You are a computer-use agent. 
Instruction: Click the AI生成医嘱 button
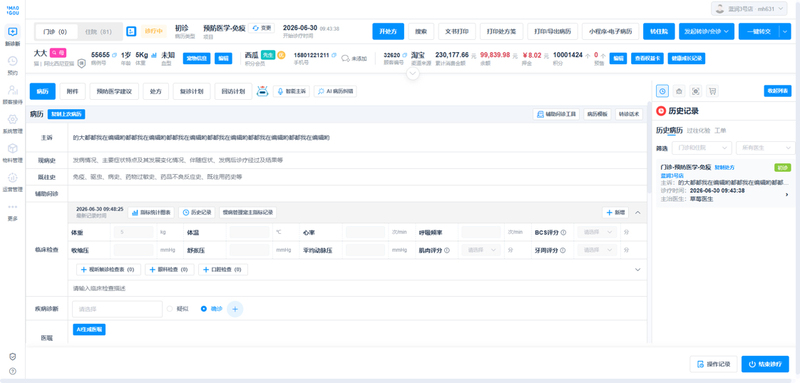click(89, 329)
